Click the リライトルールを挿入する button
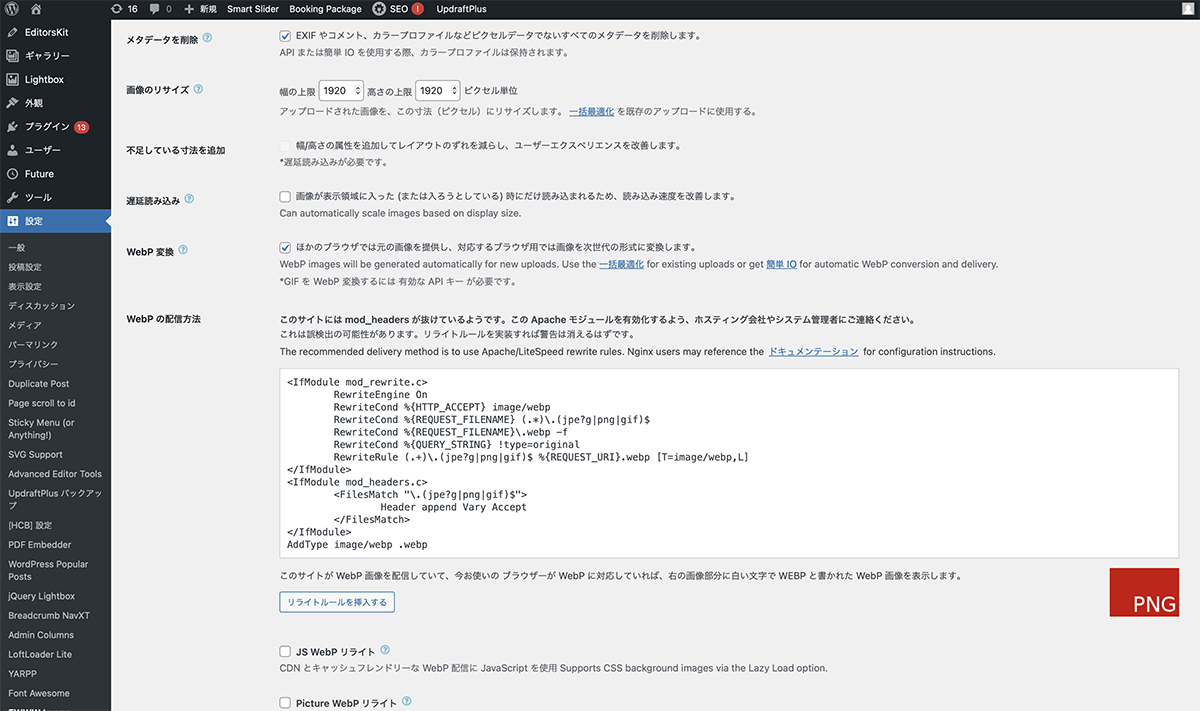Screen dimensions: 1200x711 (x=337, y=602)
